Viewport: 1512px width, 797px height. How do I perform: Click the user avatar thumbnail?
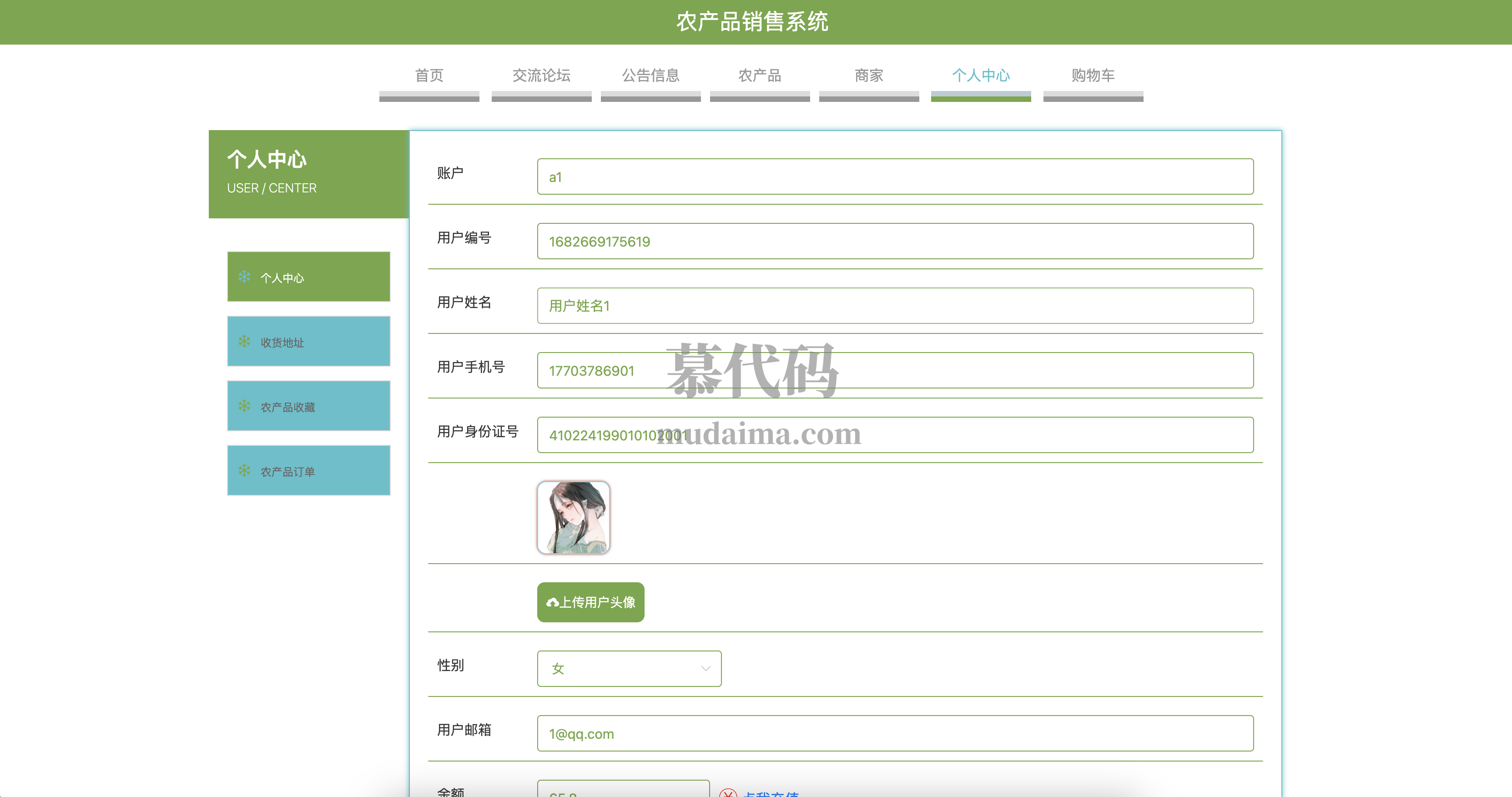click(574, 518)
